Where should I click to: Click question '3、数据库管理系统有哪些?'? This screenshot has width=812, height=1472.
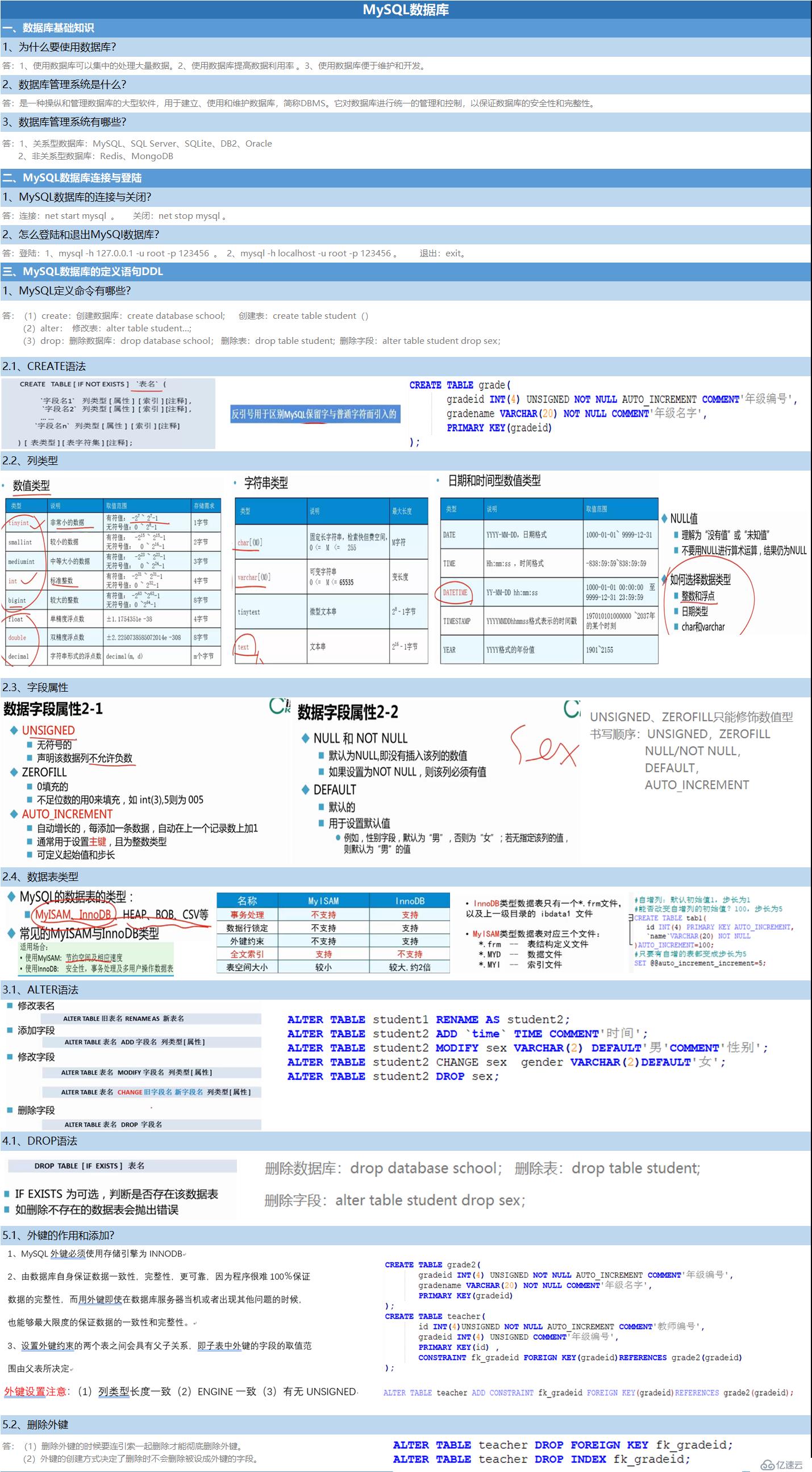pyautogui.click(x=64, y=122)
